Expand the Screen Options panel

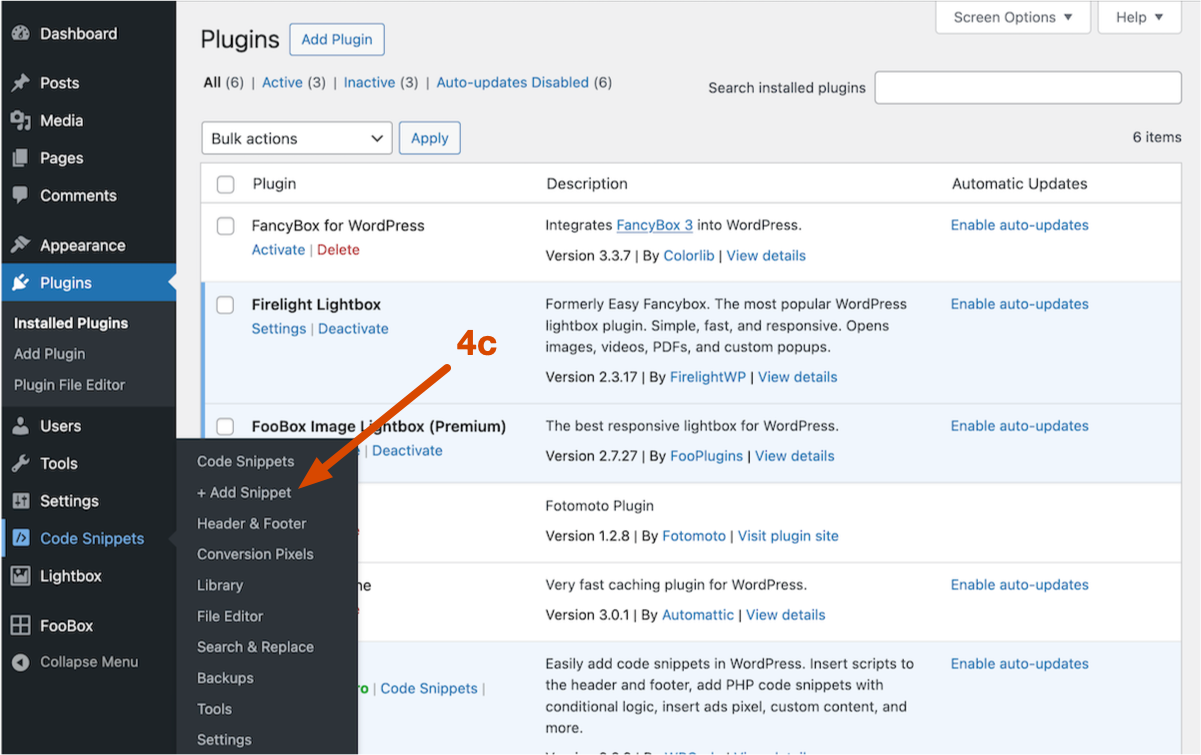coord(1012,17)
